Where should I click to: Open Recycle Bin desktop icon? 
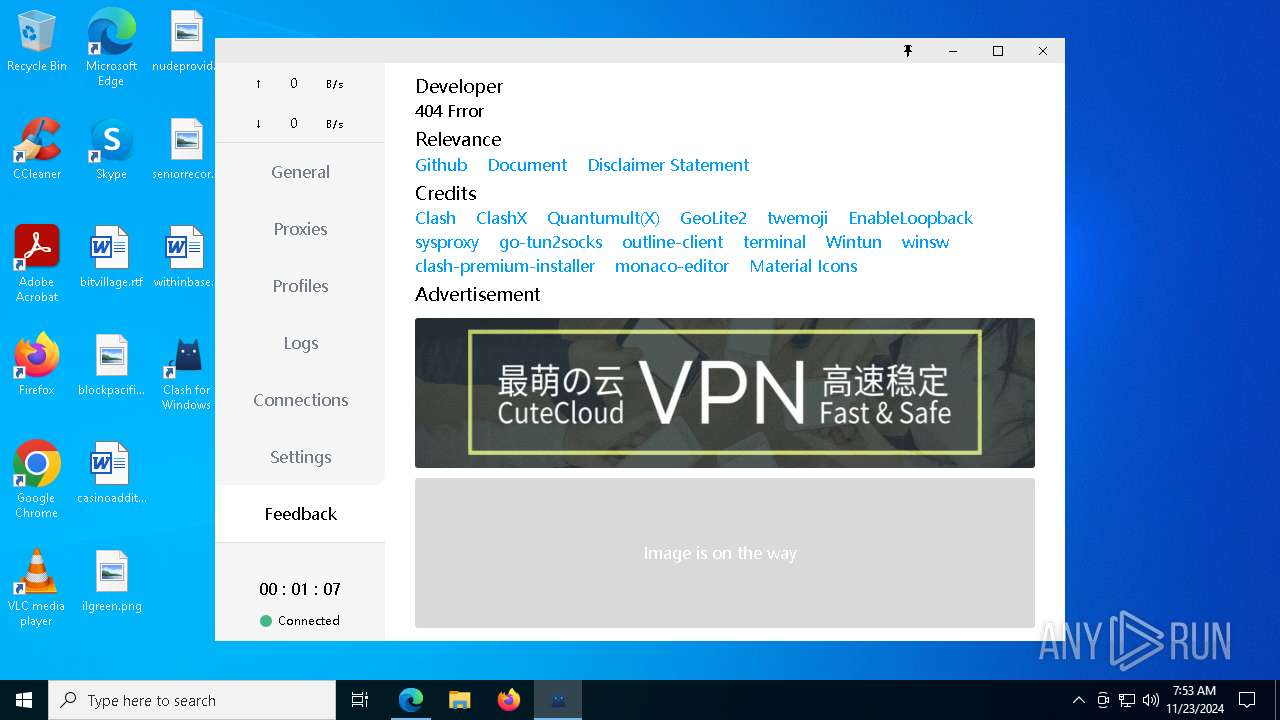[37, 42]
